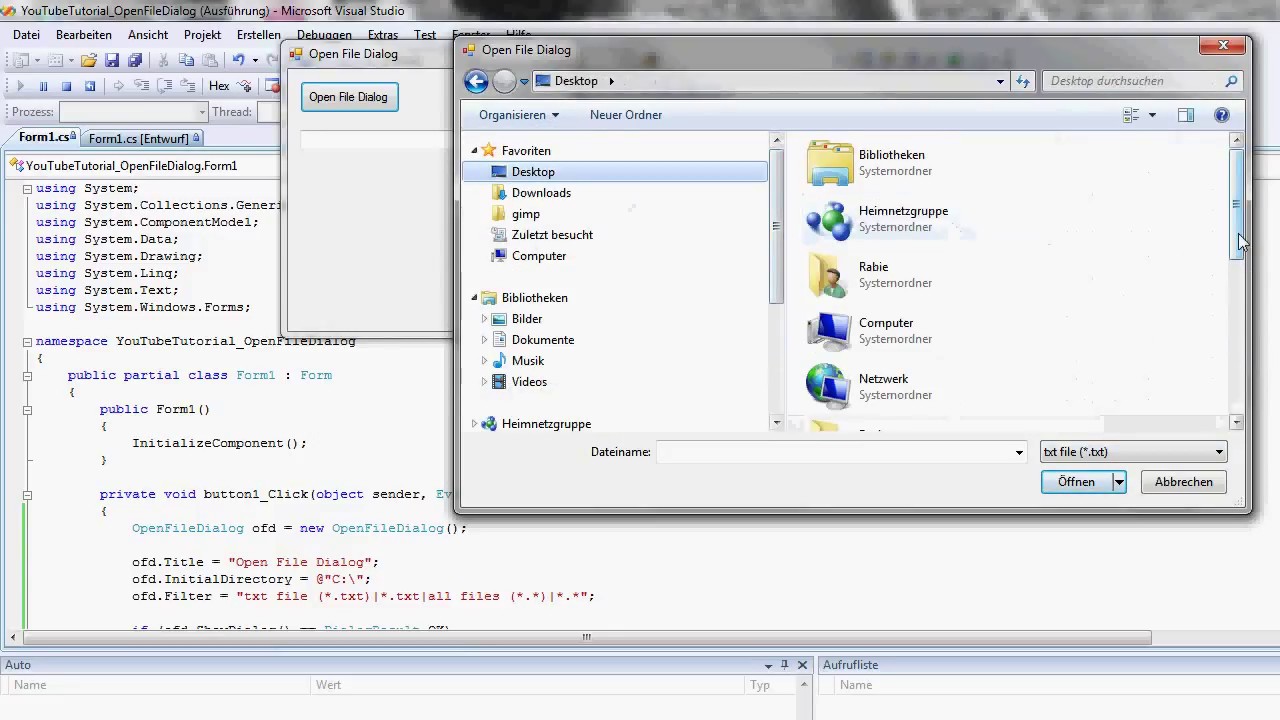The height and width of the screenshot is (720, 1280).
Task: Expand Heimnetzgruppe in navigation pane
Action: (x=475, y=424)
